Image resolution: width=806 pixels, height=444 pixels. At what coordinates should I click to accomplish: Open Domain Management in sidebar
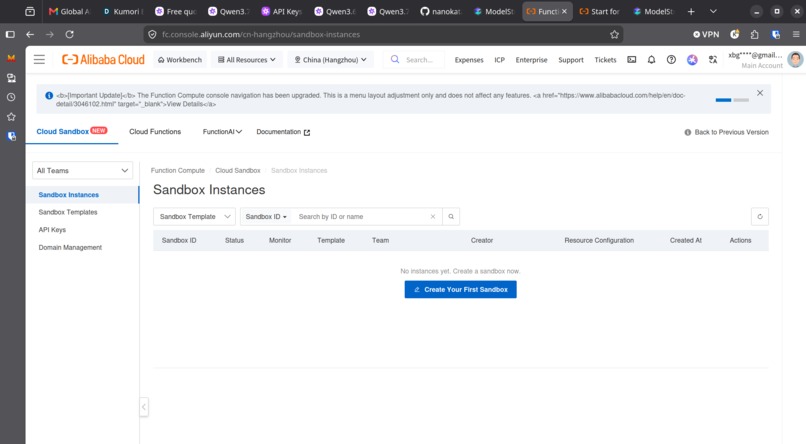pos(70,247)
